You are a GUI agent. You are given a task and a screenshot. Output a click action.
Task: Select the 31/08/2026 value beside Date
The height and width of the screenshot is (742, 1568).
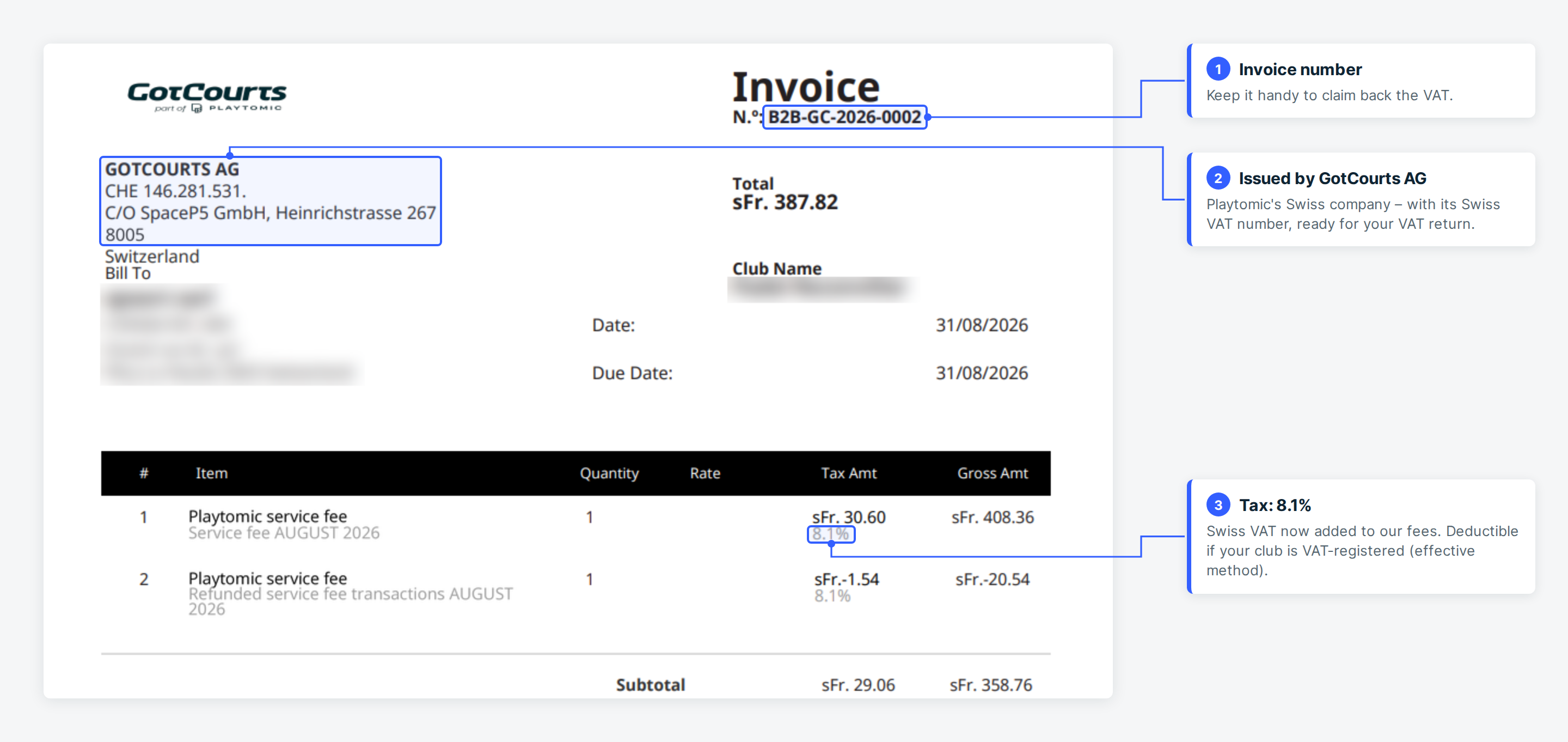982,325
